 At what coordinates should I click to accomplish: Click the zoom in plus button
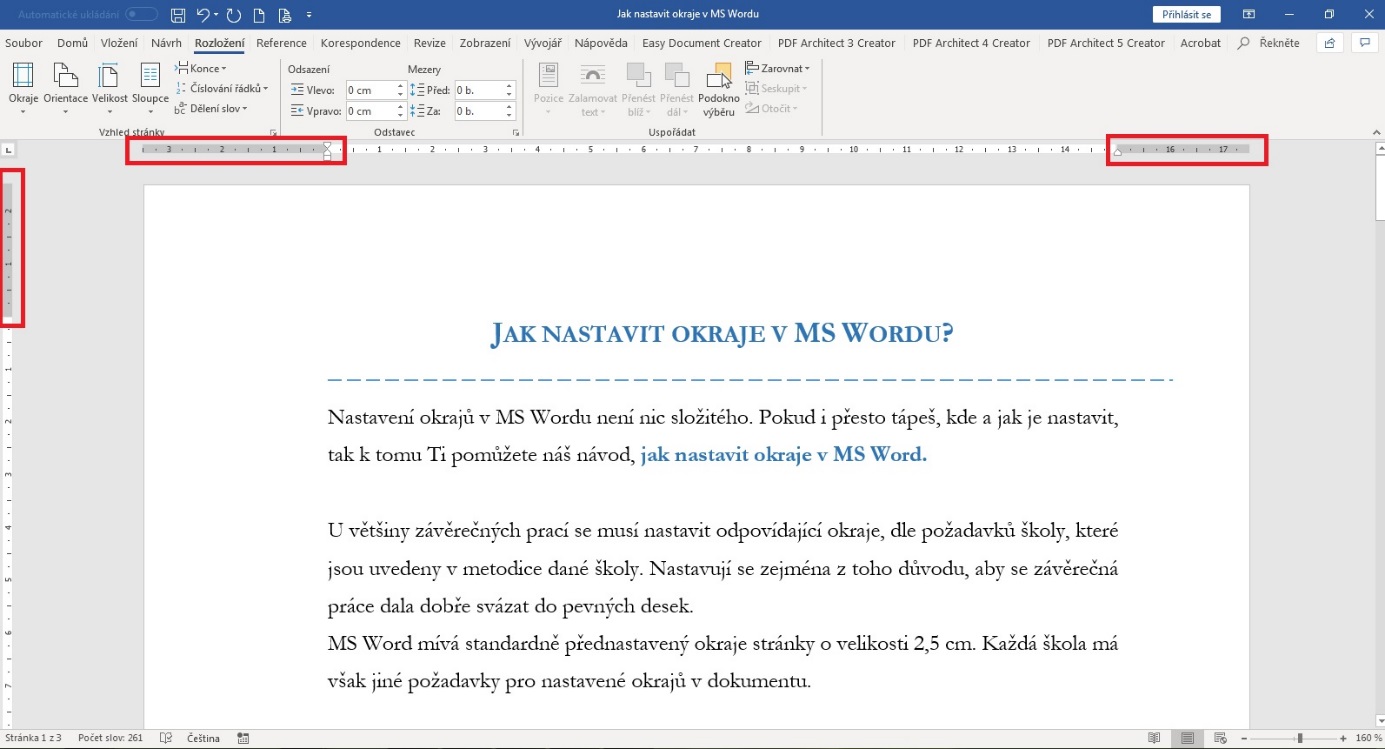[1343, 738]
